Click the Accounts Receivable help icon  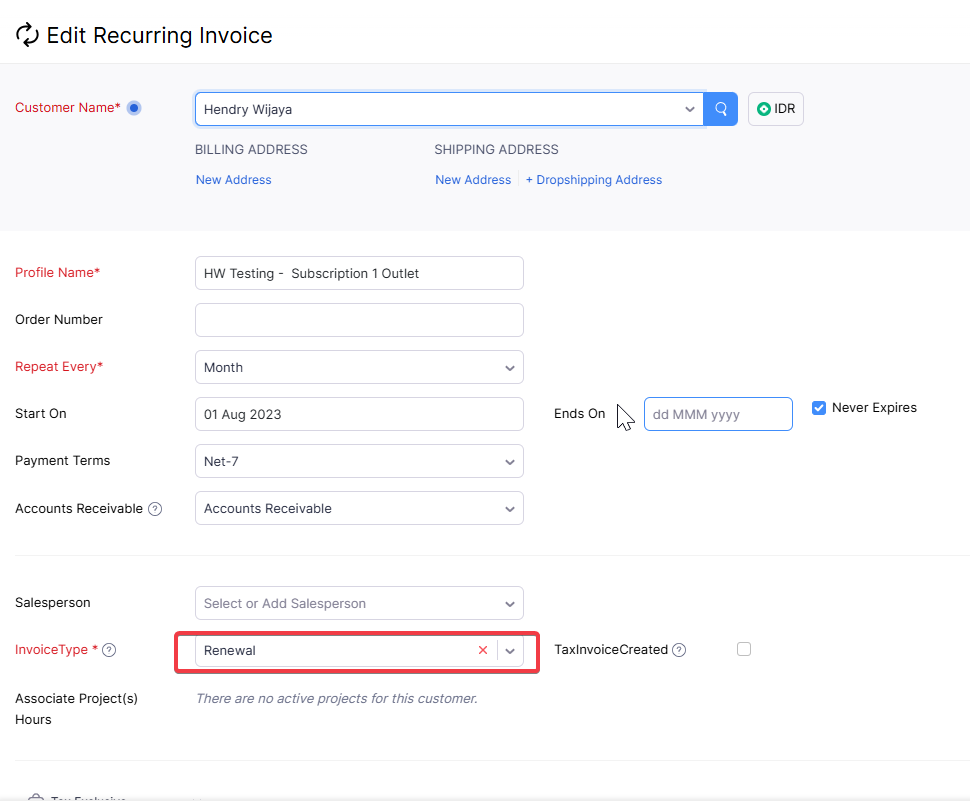pos(155,509)
